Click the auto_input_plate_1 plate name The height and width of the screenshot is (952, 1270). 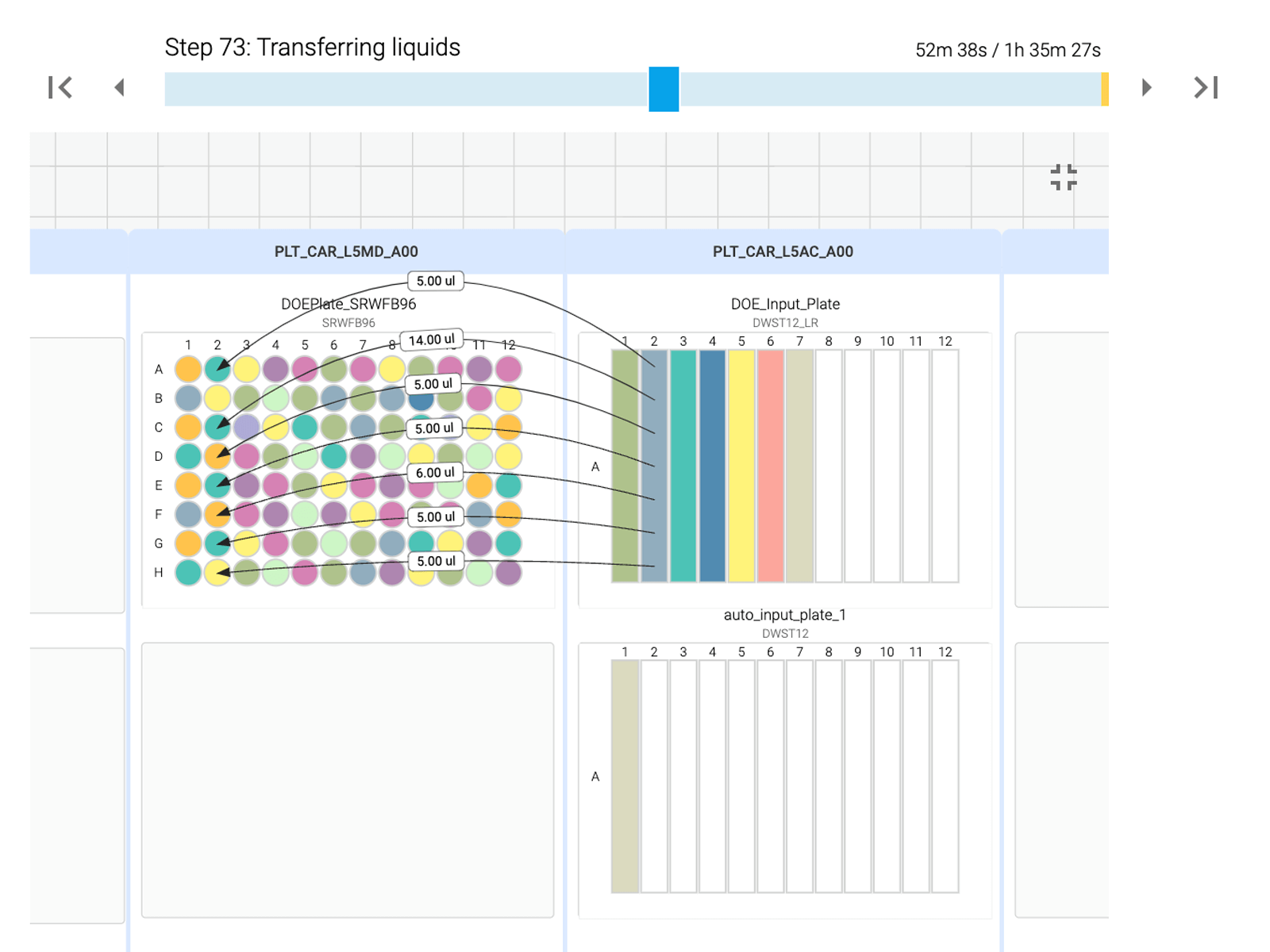(785, 615)
